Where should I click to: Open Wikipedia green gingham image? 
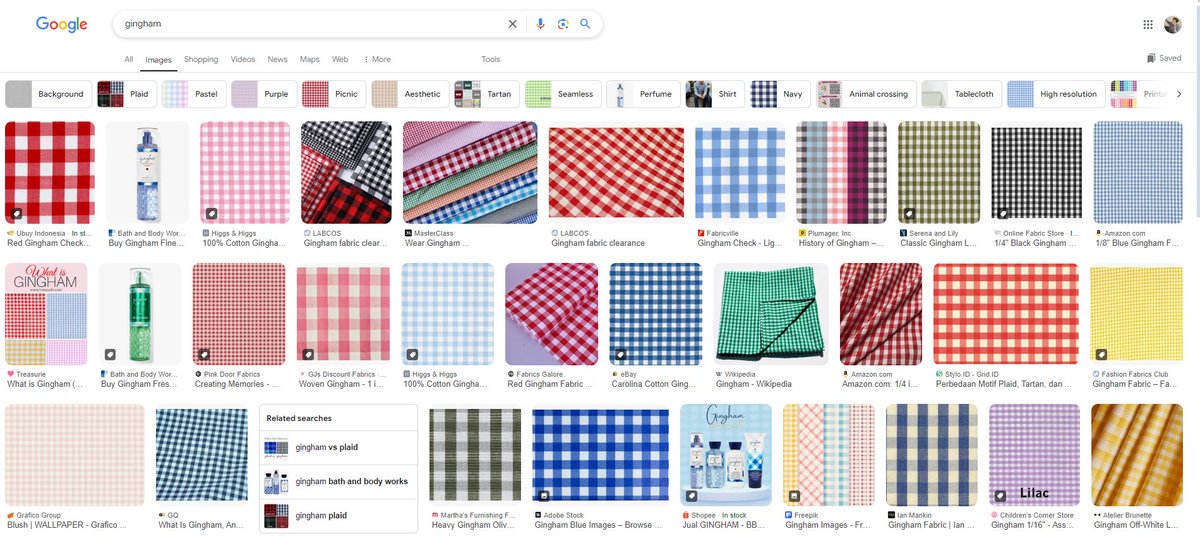pyautogui.click(x=770, y=314)
